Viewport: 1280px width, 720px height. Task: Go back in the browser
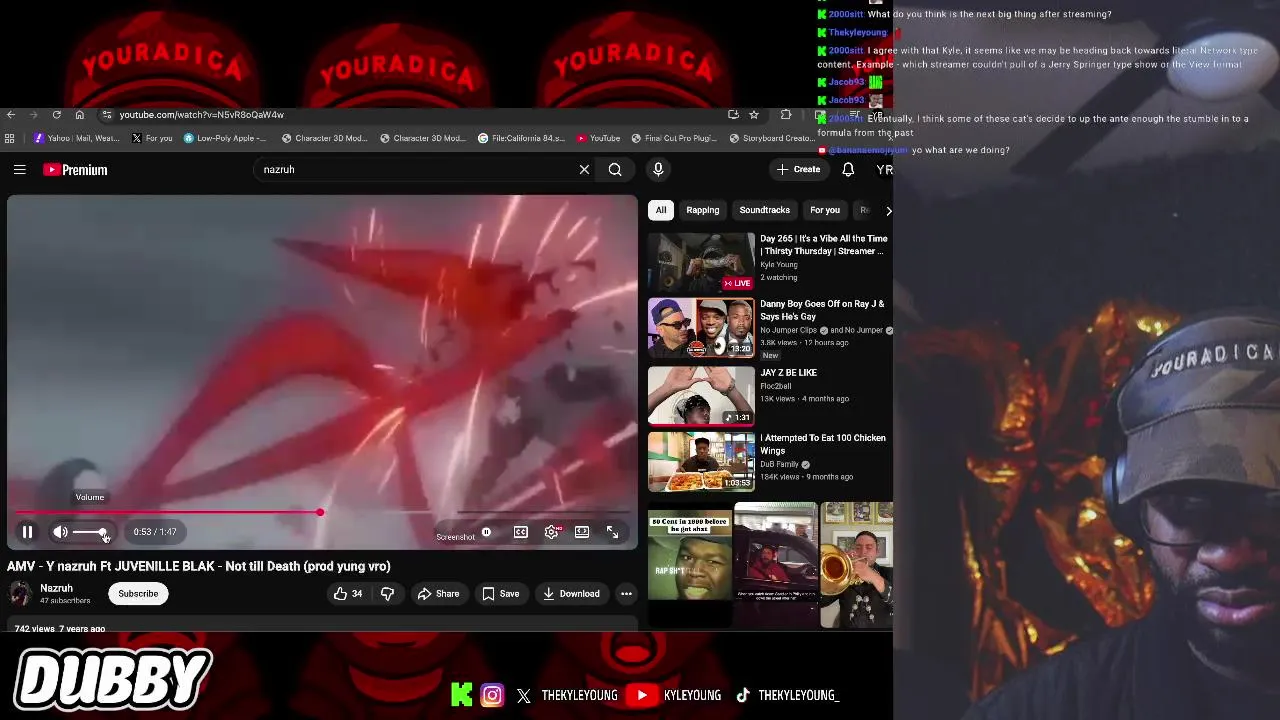[10, 115]
